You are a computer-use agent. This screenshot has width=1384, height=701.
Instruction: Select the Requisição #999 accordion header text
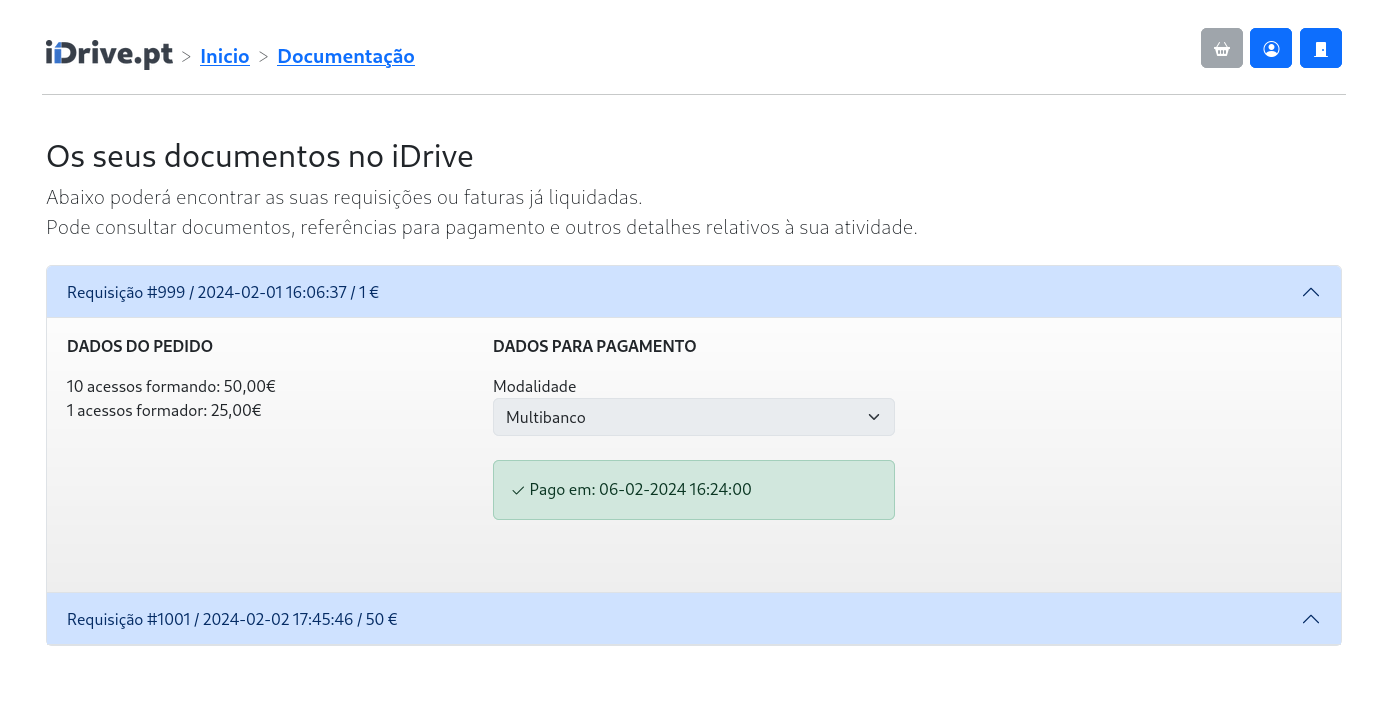pos(223,292)
